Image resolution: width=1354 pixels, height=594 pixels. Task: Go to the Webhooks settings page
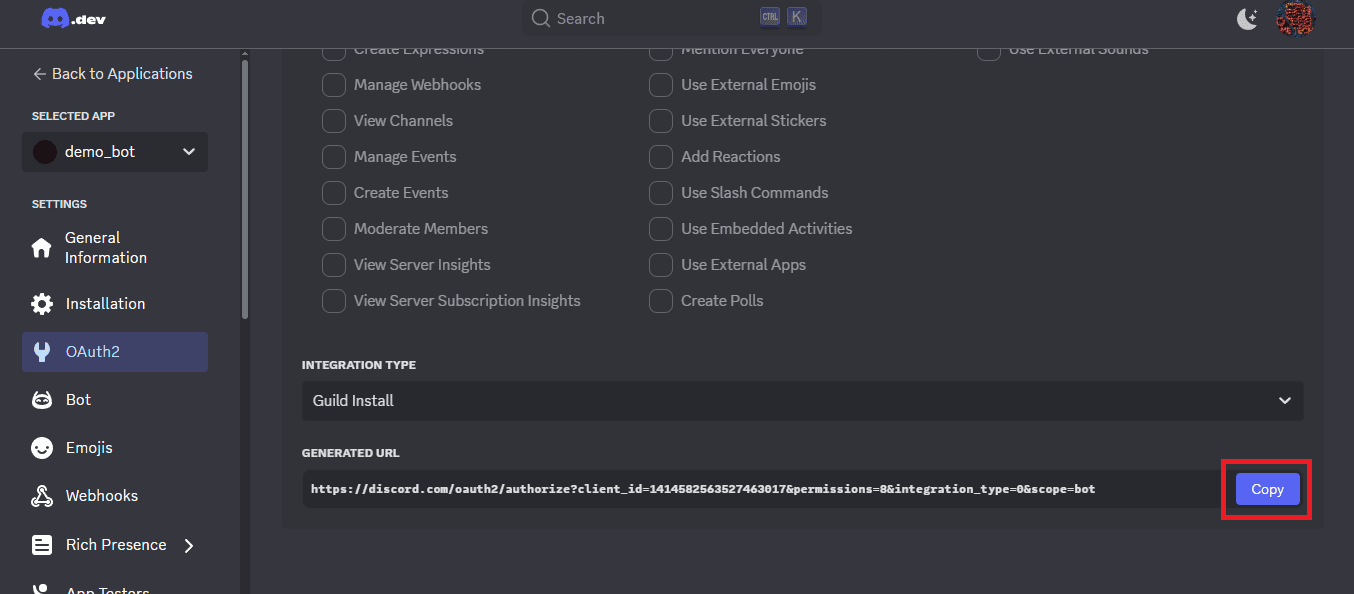(115, 496)
